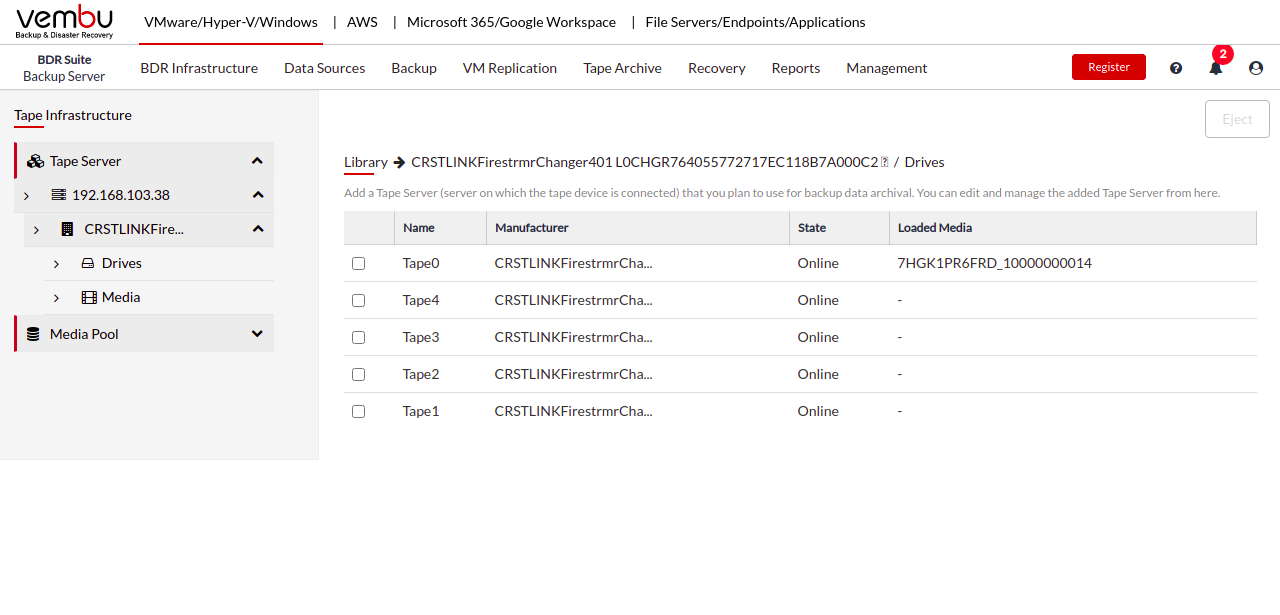Click the Library breadcrumb link
The image size is (1280, 615).
(x=366, y=162)
